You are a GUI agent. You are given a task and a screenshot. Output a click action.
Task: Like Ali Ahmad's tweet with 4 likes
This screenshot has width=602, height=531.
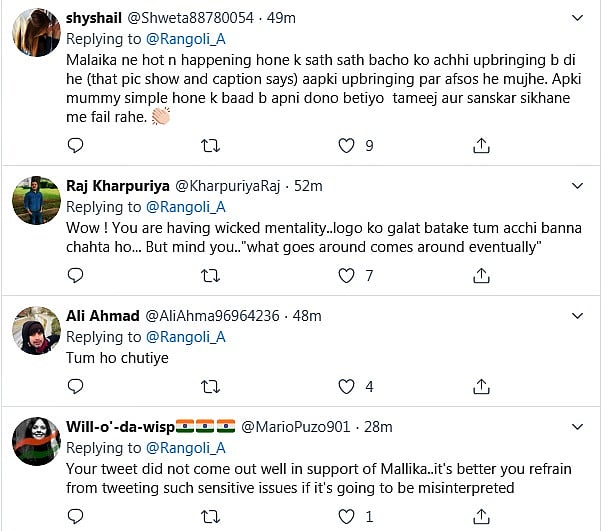(x=346, y=386)
